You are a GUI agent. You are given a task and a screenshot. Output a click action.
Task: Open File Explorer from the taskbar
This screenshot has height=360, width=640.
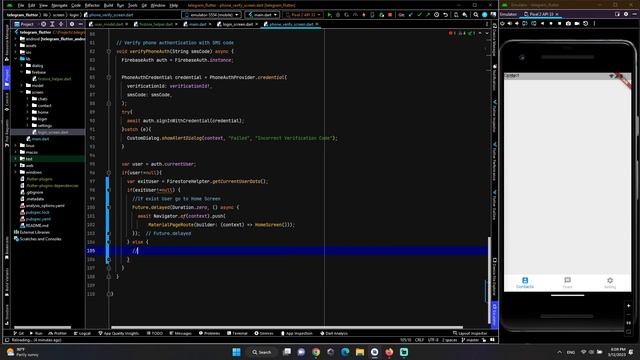pos(360,352)
